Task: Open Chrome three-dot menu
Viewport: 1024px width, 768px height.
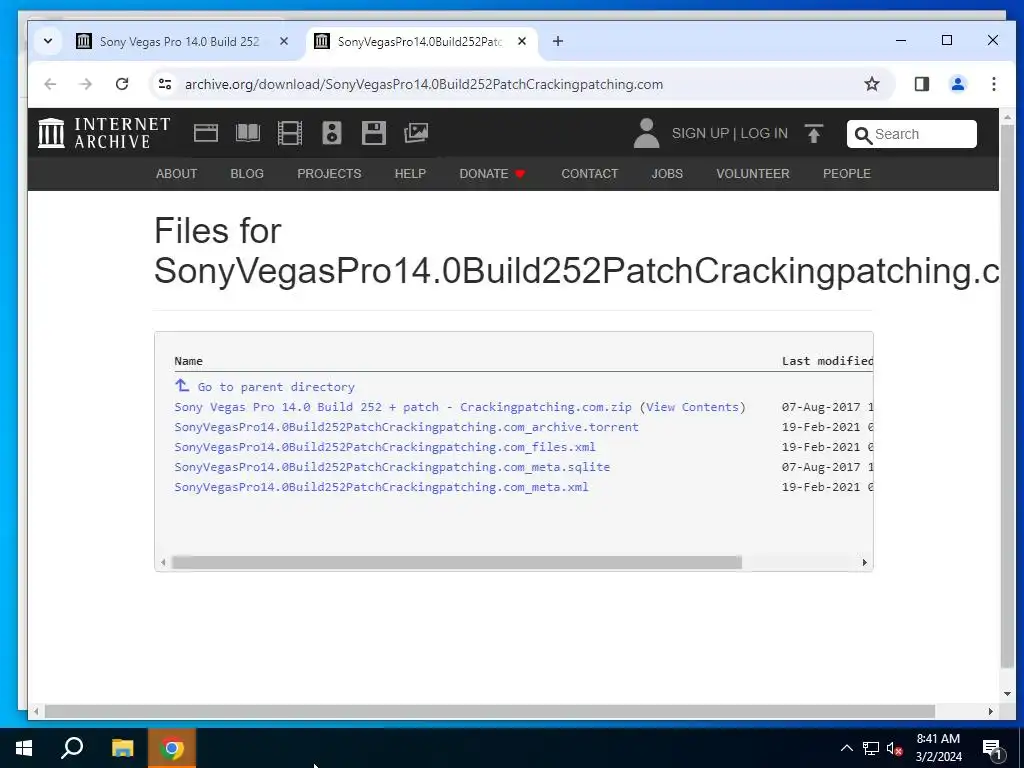Action: coord(993,84)
